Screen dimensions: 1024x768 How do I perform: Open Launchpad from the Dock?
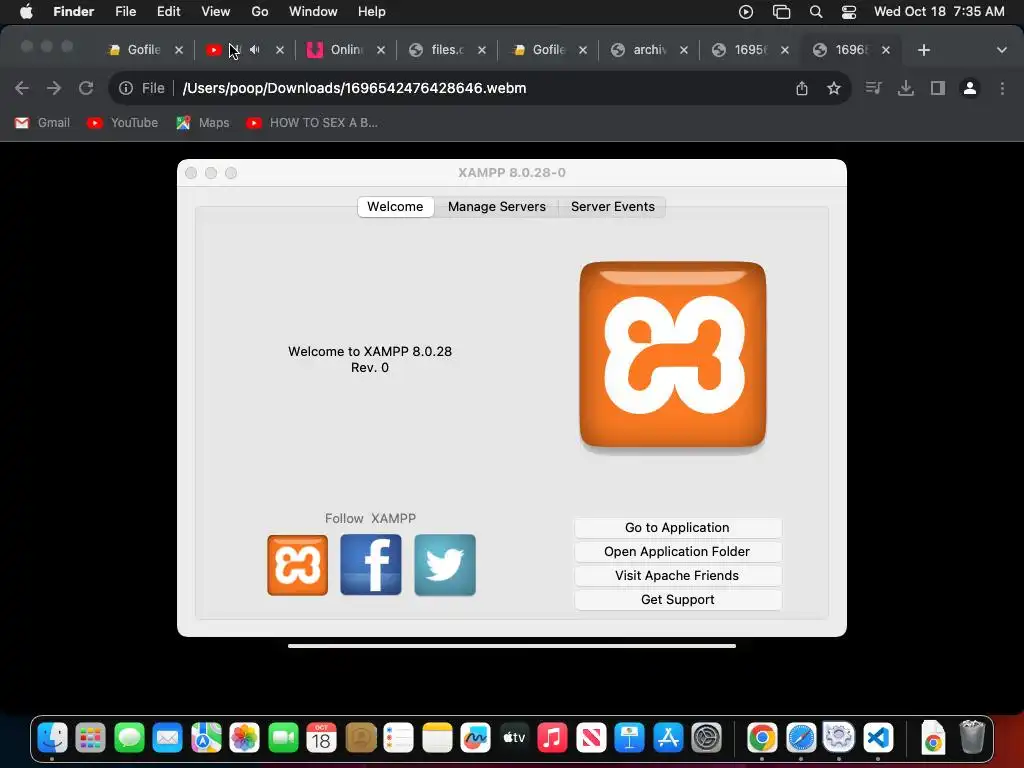(90, 738)
